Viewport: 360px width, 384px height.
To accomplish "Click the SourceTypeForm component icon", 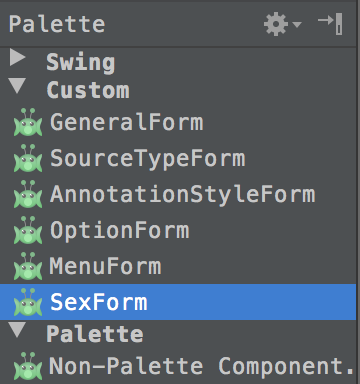I will (x=28, y=158).
